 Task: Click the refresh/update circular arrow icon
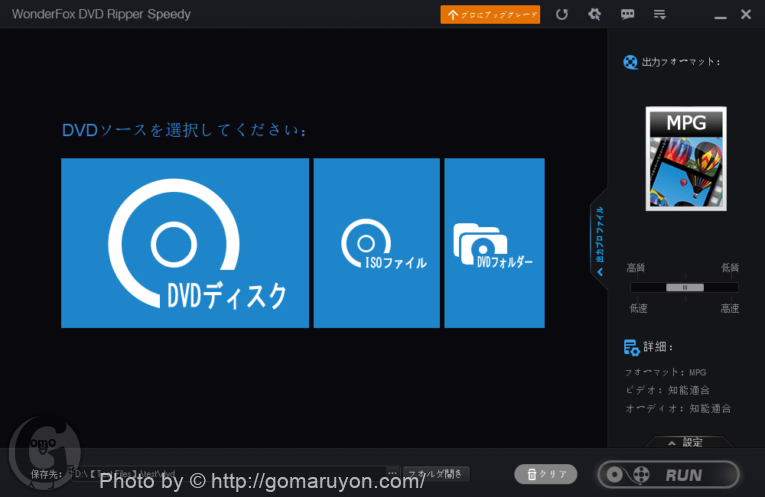[562, 15]
